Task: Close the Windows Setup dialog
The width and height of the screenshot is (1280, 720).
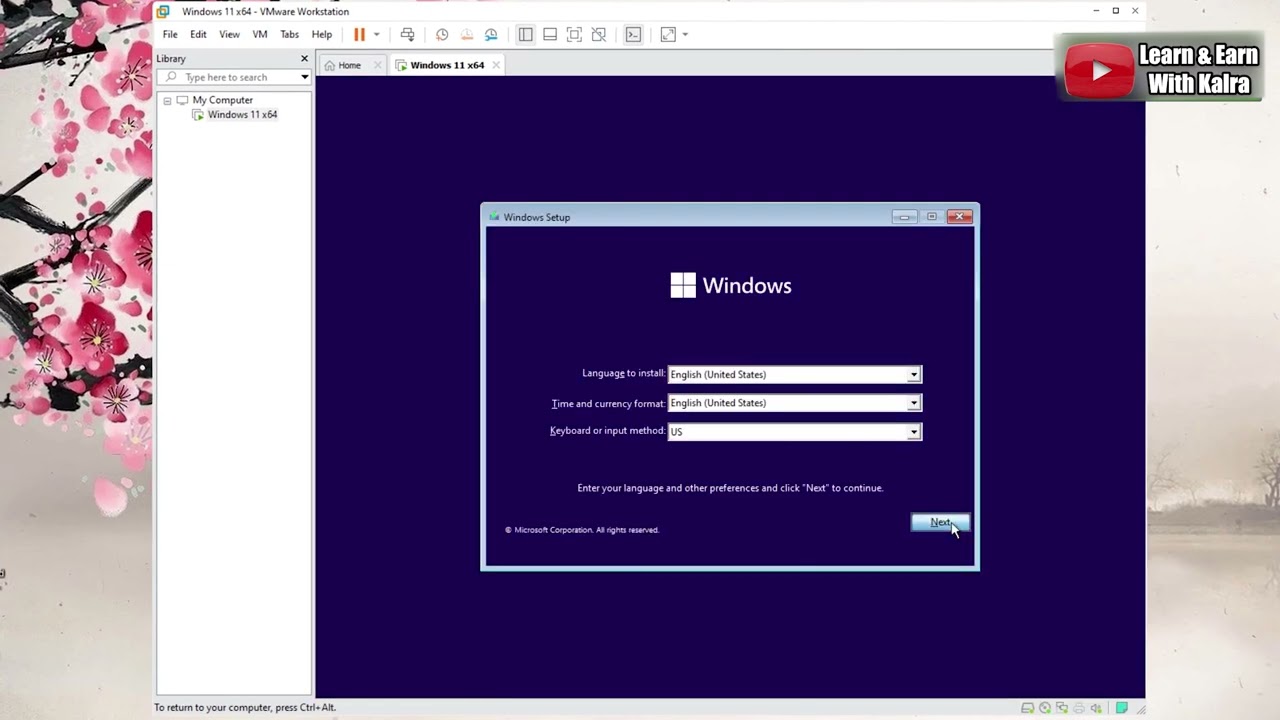Action: (959, 217)
